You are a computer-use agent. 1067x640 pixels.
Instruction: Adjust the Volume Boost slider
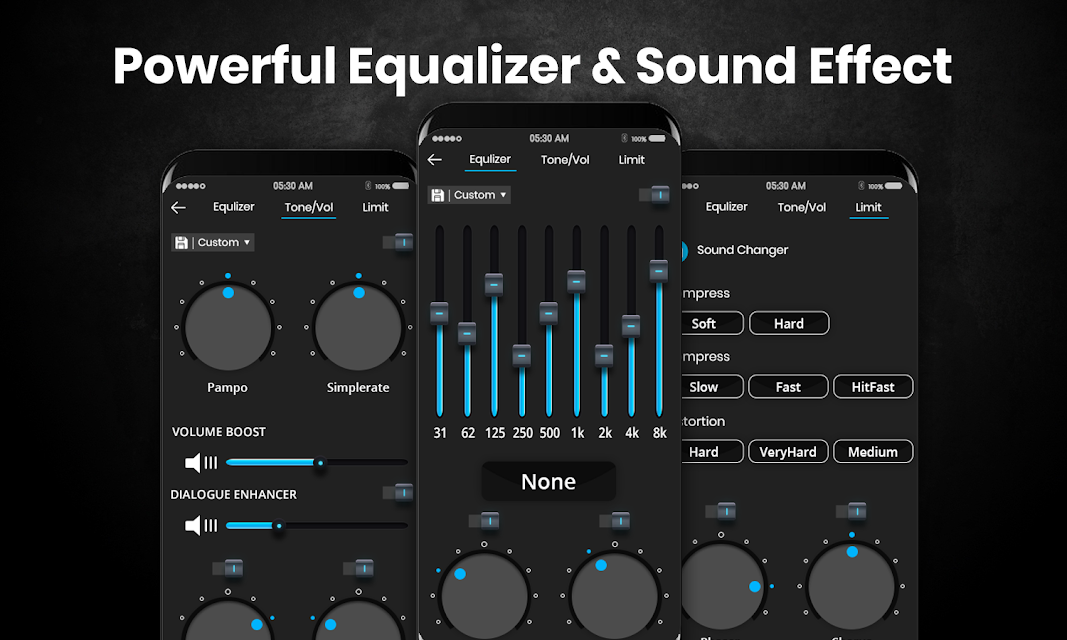(x=316, y=462)
